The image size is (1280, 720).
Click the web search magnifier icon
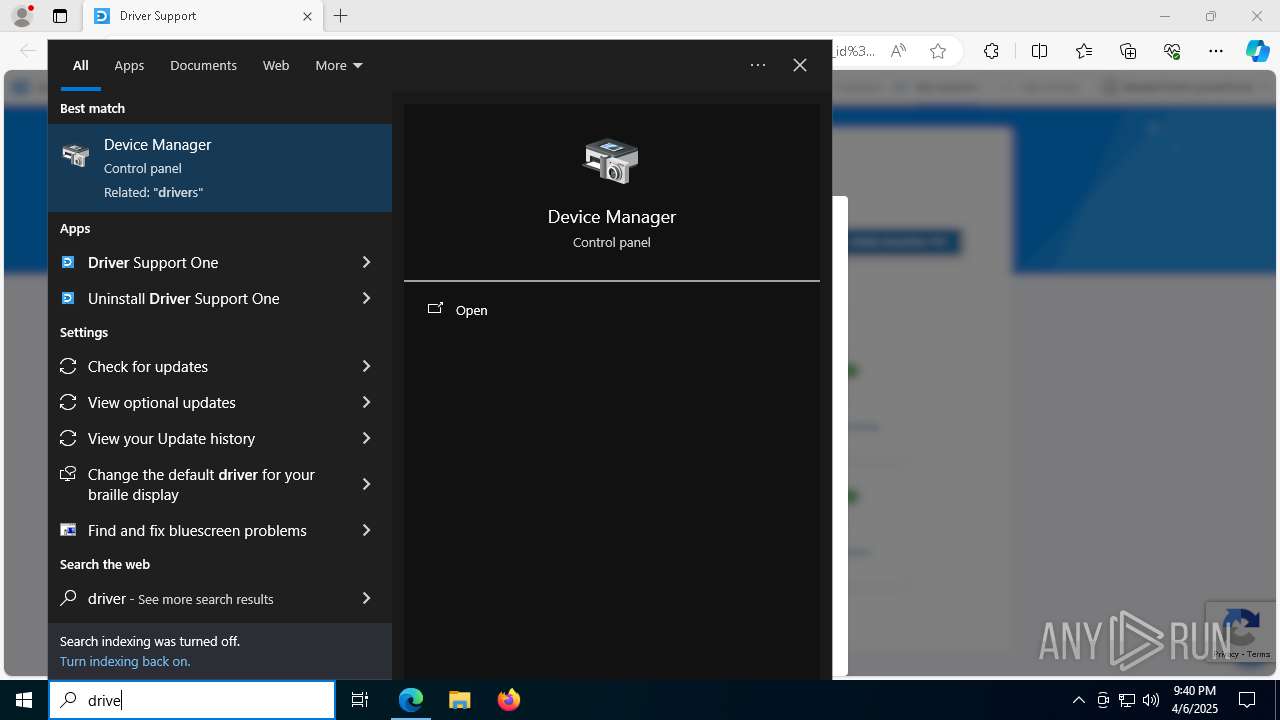68,598
